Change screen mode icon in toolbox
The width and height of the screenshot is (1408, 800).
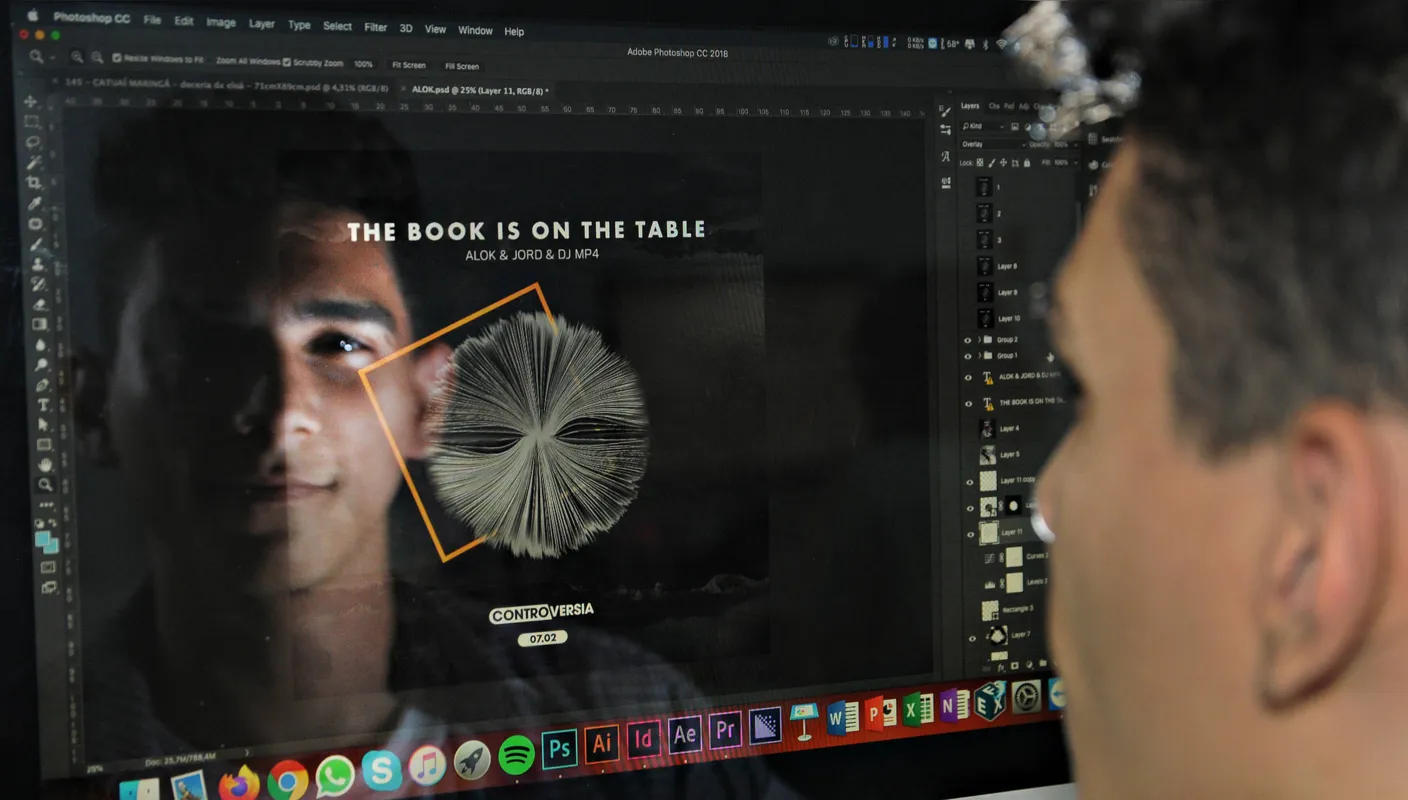tap(49, 588)
